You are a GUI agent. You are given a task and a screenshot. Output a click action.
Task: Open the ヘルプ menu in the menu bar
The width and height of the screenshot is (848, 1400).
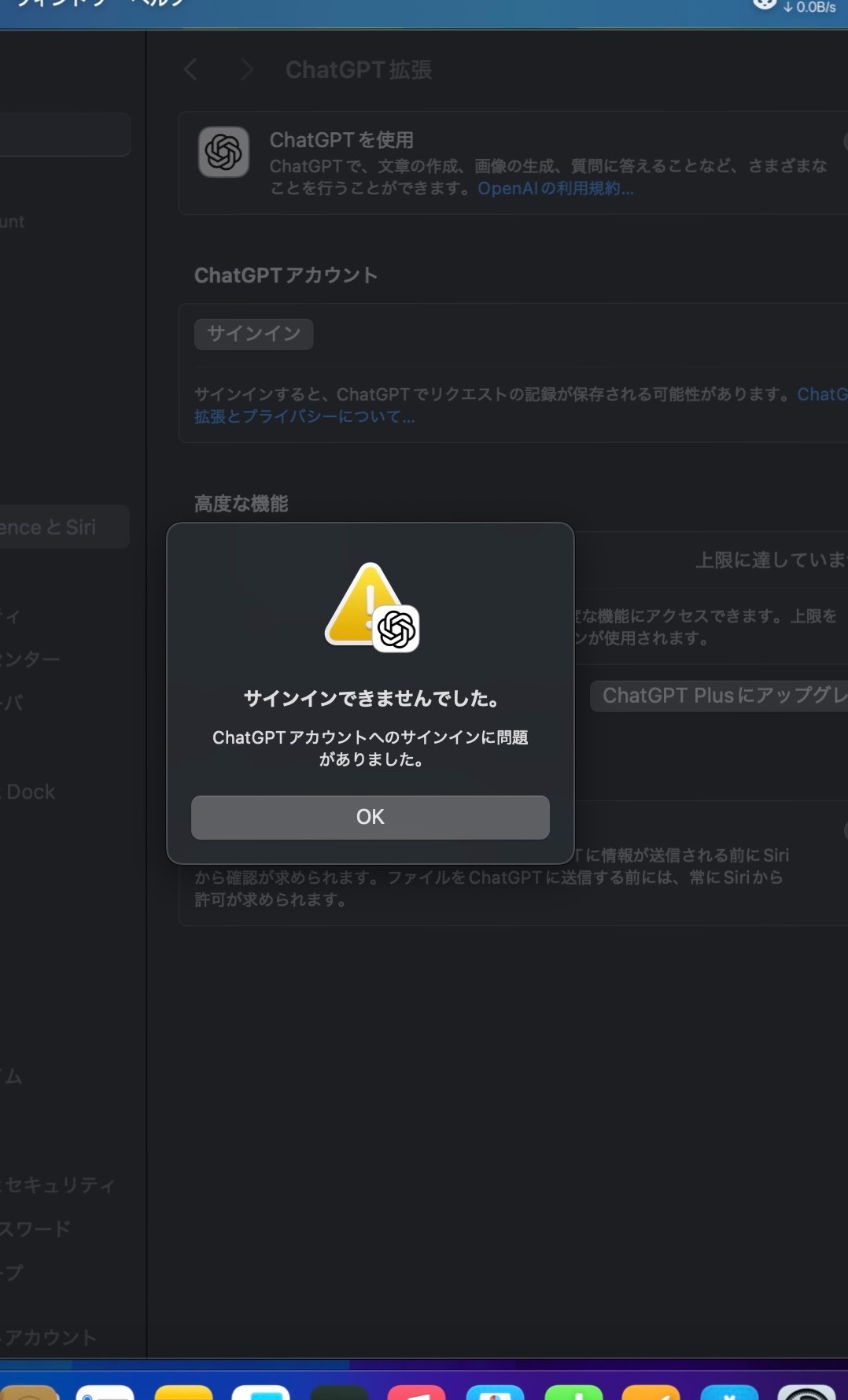(157, 4)
